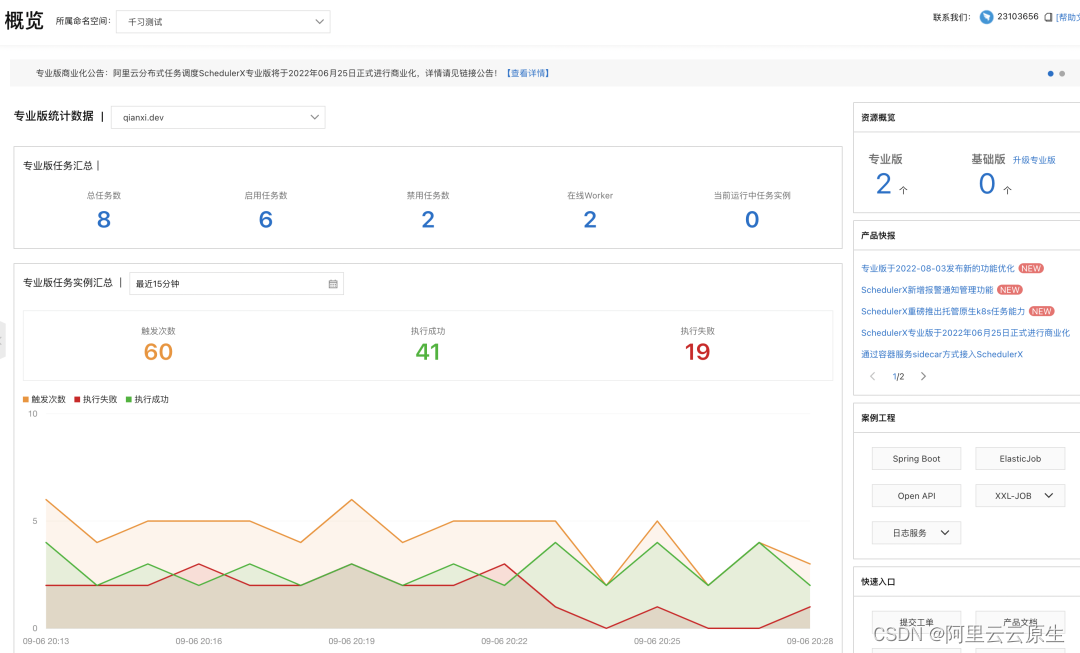Select the first announcement carousel dot

point(1050,74)
